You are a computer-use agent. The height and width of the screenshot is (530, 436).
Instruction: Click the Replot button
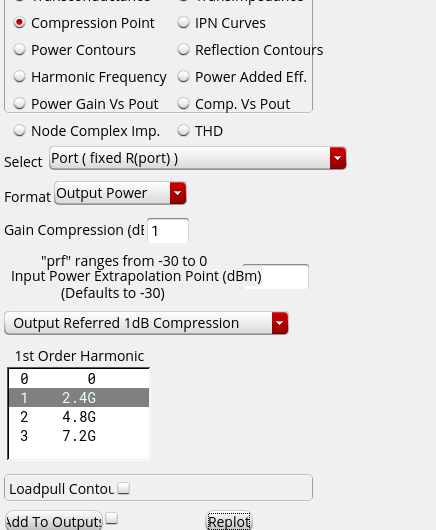[x=229, y=521]
